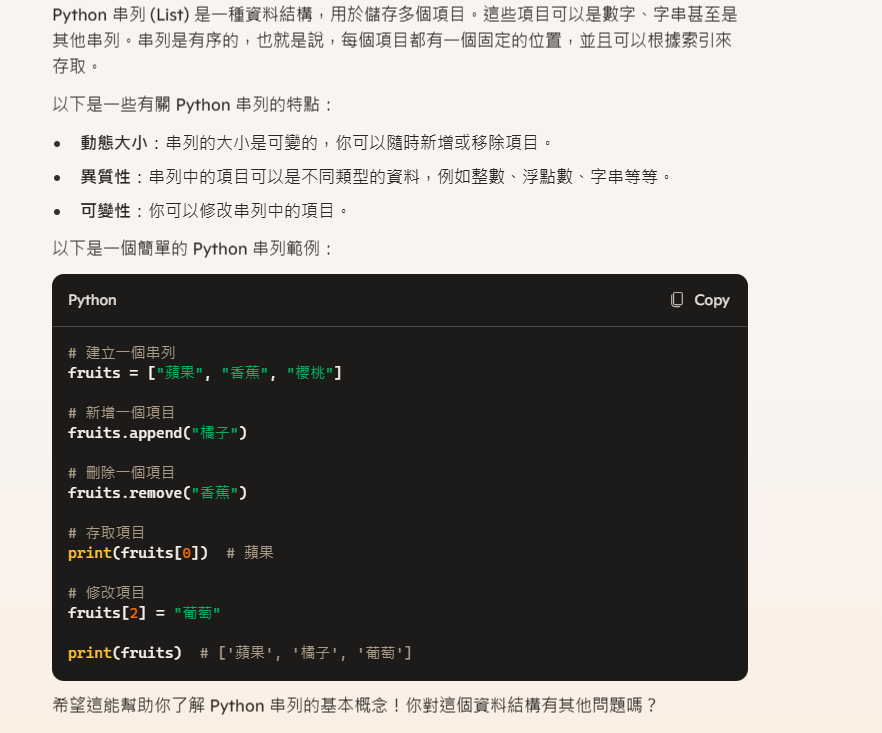Screen dimensions: 882x733
Task: Click the fruits[2] assignment line
Action: pos(144,613)
